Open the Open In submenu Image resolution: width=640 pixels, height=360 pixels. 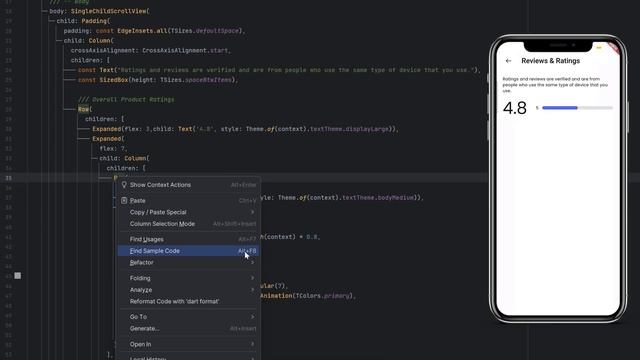tap(188, 344)
